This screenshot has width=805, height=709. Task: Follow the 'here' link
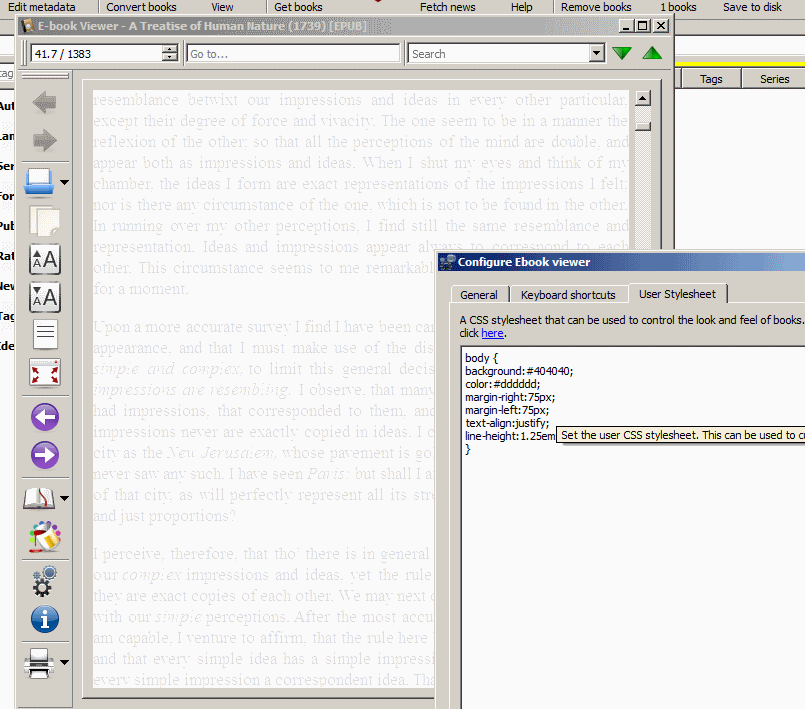pos(492,333)
